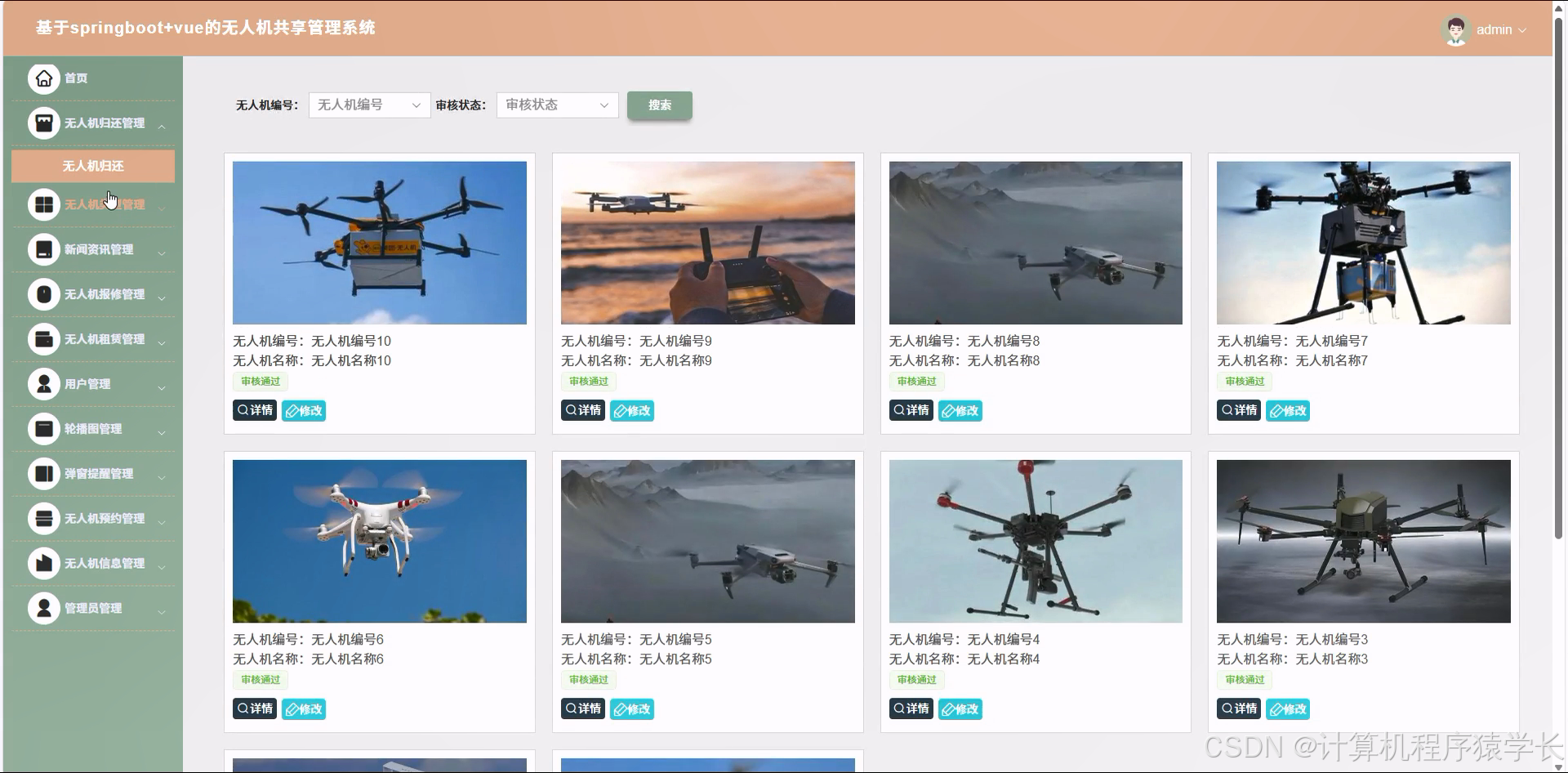Screen dimensions: 1568x773
Task: Click the 新闻资讯管理 sidebar icon
Action: tap(44, 250)
